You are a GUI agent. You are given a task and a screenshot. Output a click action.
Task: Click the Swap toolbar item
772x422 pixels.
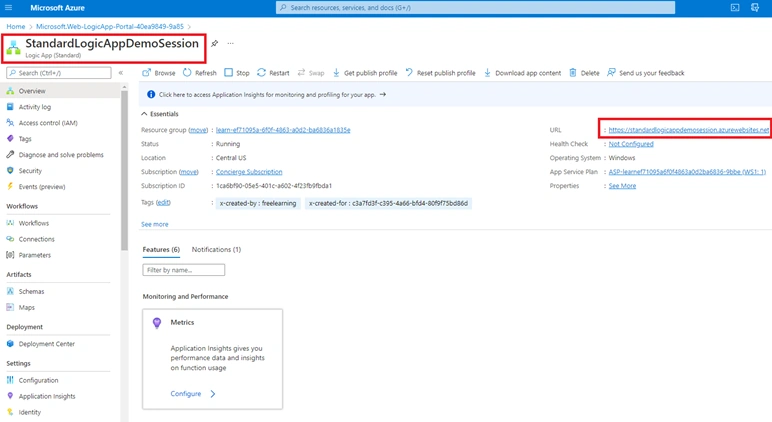tap(311, 72)
